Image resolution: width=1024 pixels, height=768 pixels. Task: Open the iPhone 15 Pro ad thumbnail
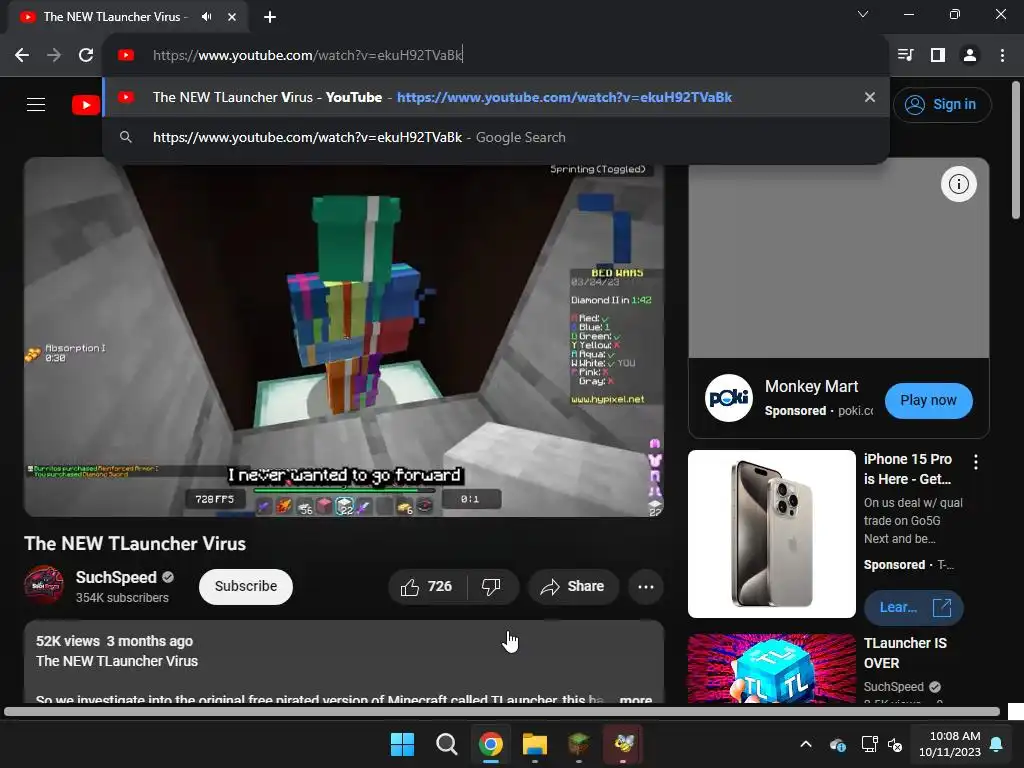click(771, 534)
